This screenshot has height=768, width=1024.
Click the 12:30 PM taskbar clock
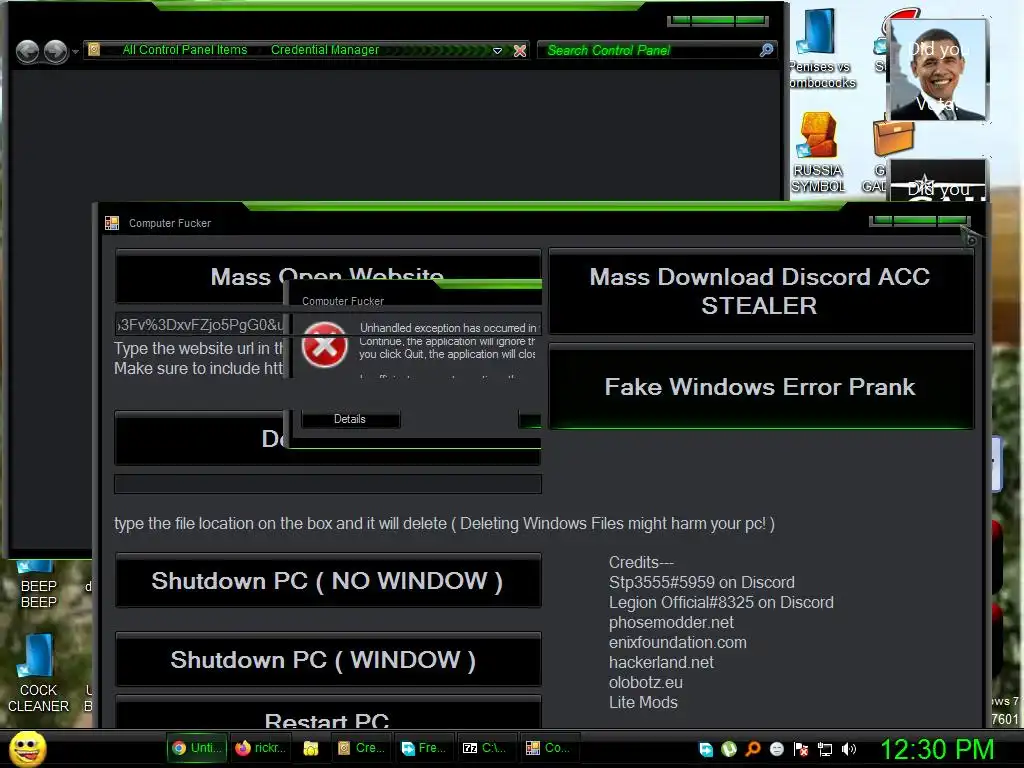[937, 749]
